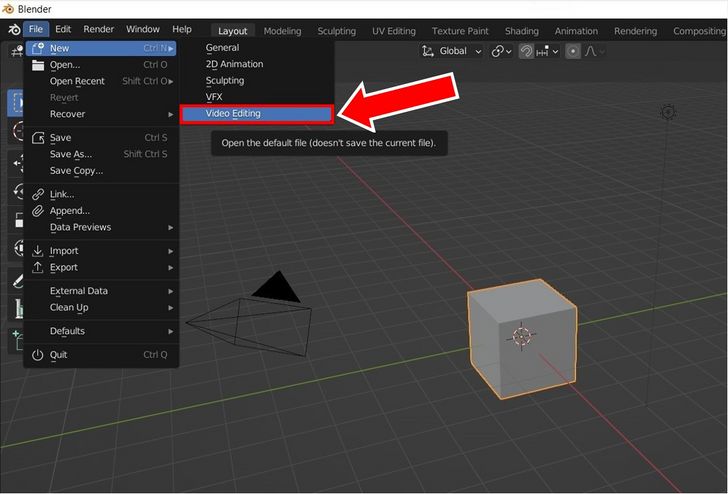Screen dimensions: 728x494
Task: Select the light object in viewport
Action: [x=668, y=112]
